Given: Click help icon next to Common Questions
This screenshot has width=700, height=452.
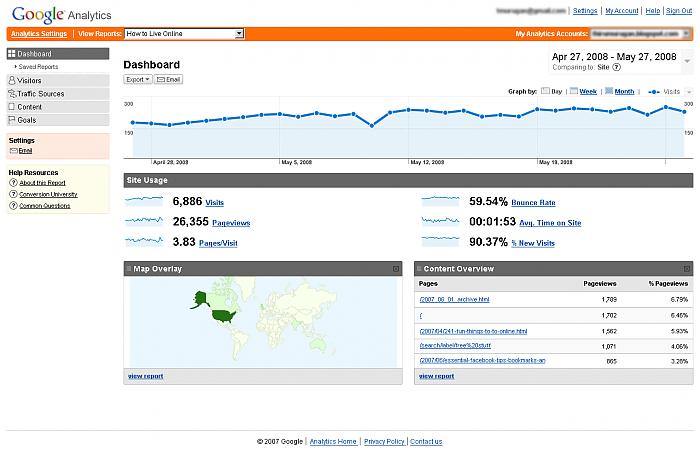Looking at the screenshot, I should [13, 205].
